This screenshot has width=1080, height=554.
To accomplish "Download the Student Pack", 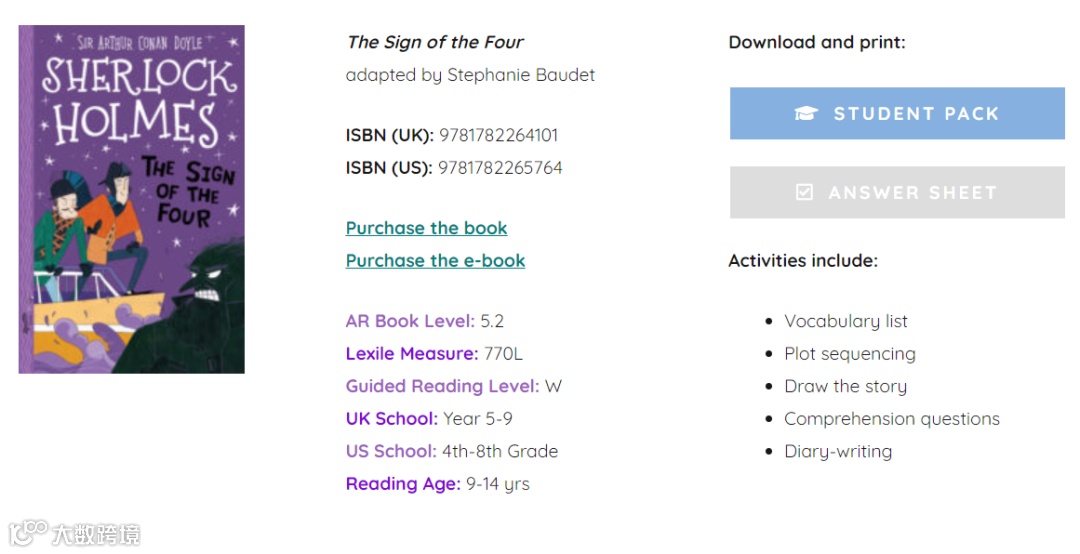I will [897, 114].
